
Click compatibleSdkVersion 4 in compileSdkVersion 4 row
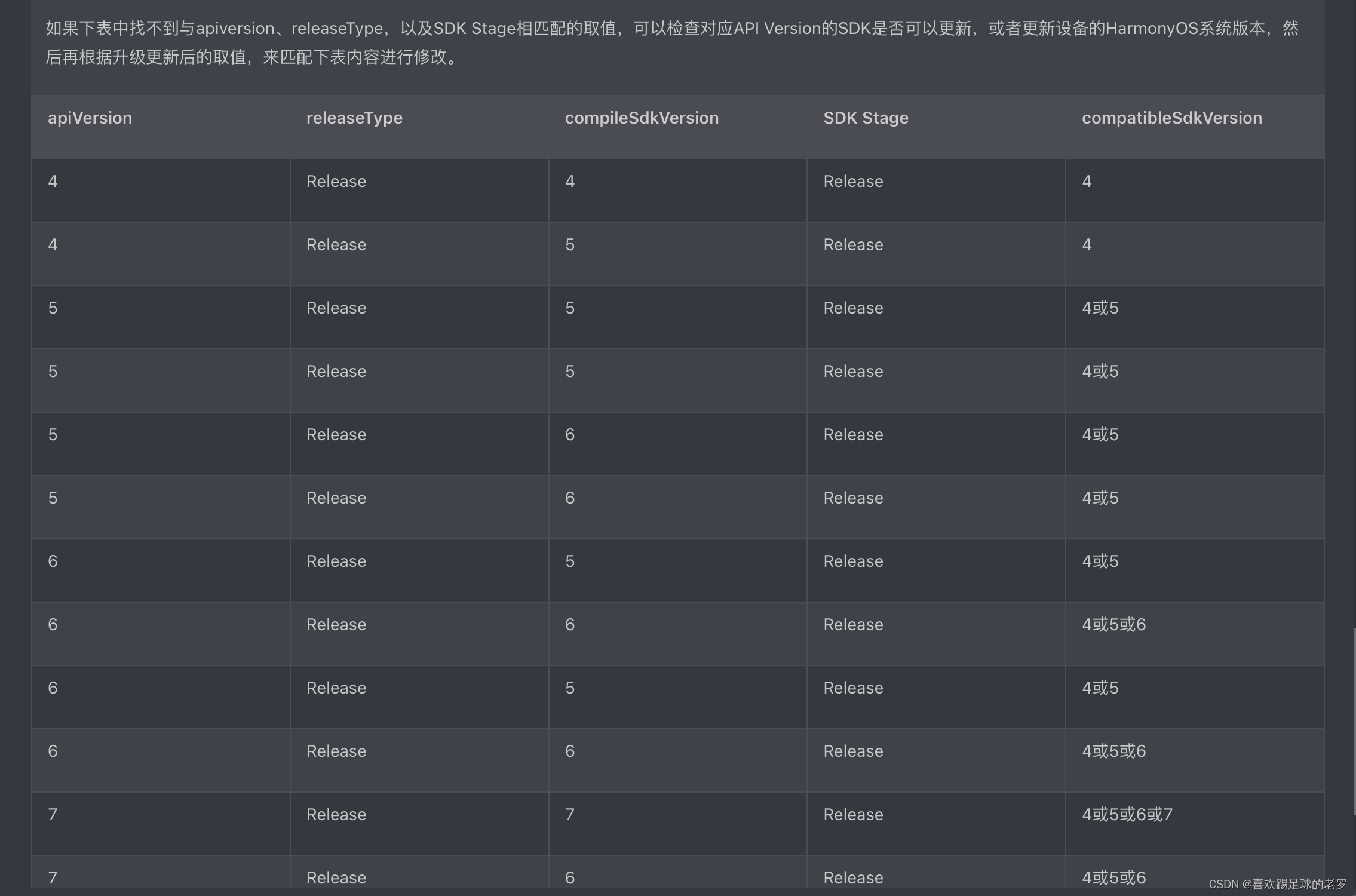1195,191
